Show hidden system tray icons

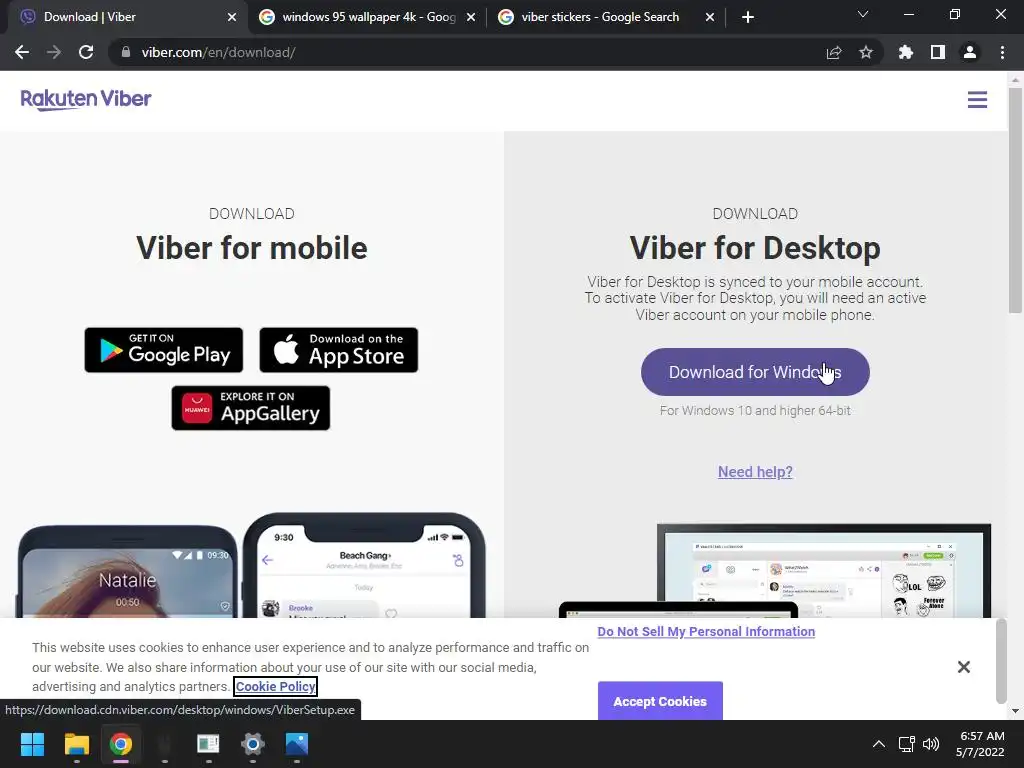tap(879, 744)
